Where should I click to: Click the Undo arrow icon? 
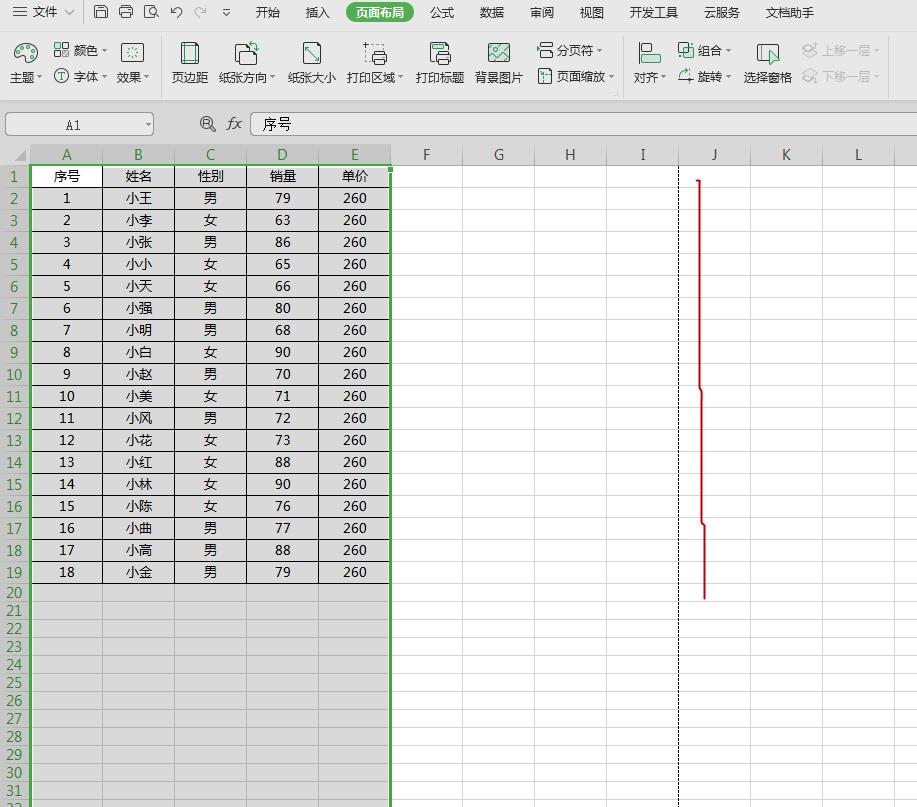[176, 12]
